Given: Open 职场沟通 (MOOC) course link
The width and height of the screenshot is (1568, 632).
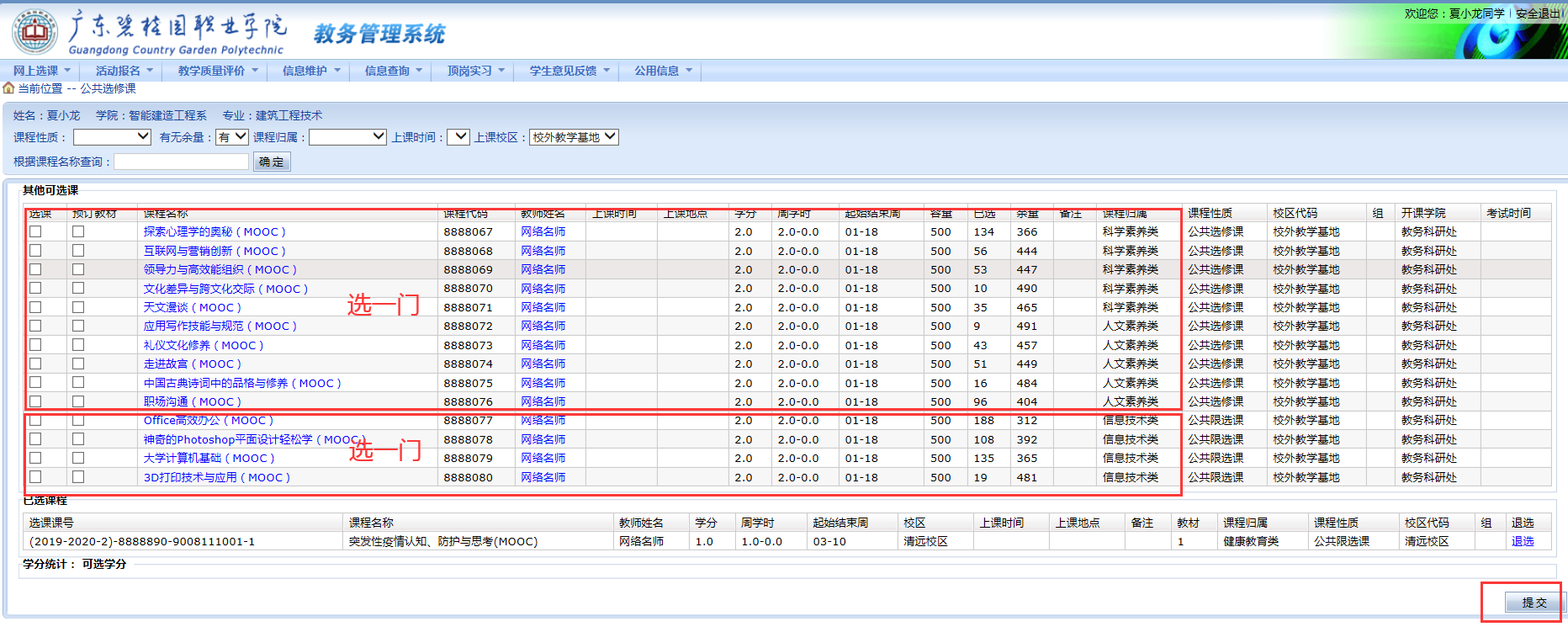Looking at the screenshot, I should click(x=192, y=402).
